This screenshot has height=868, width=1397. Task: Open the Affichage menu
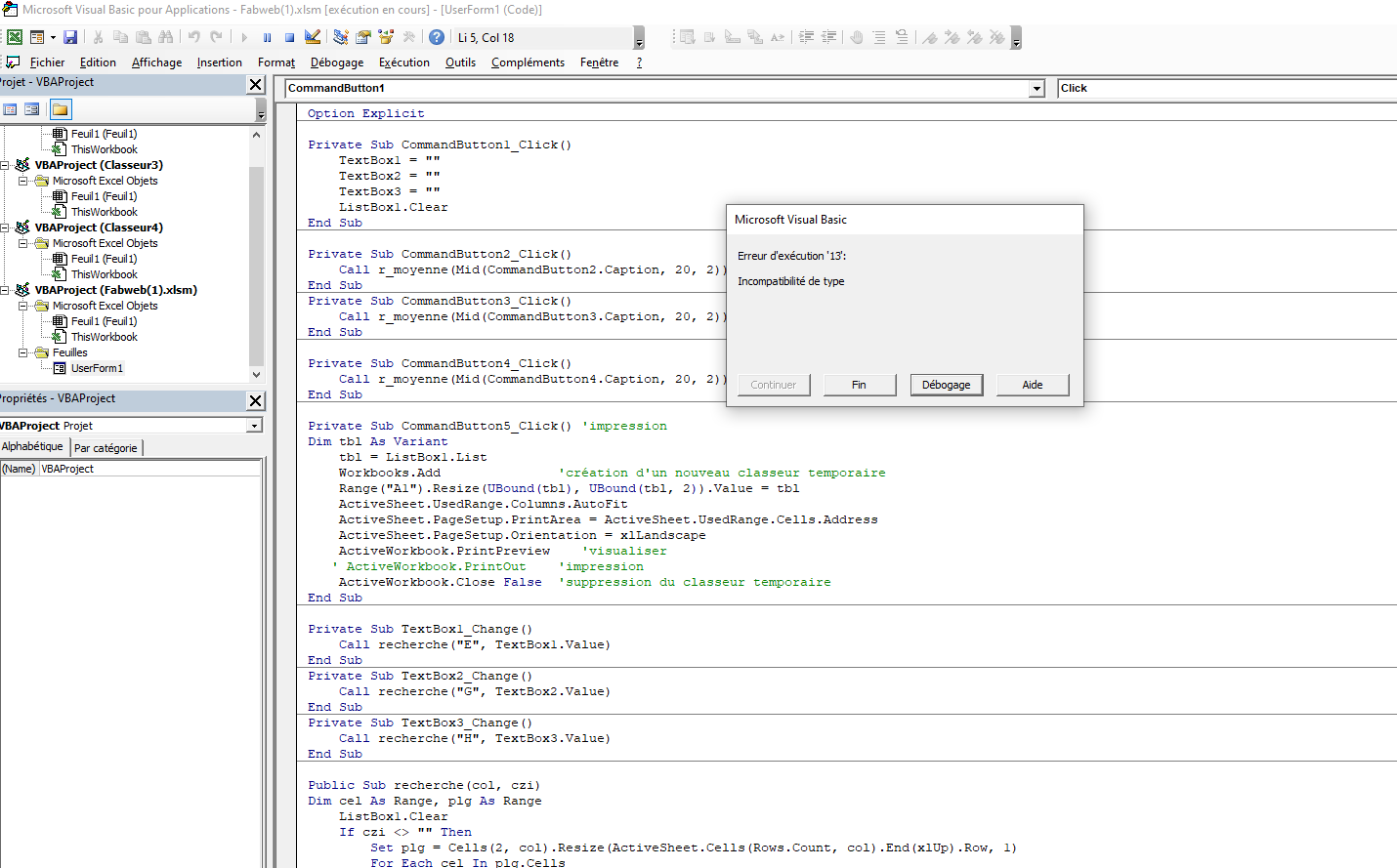pos(156,62)
